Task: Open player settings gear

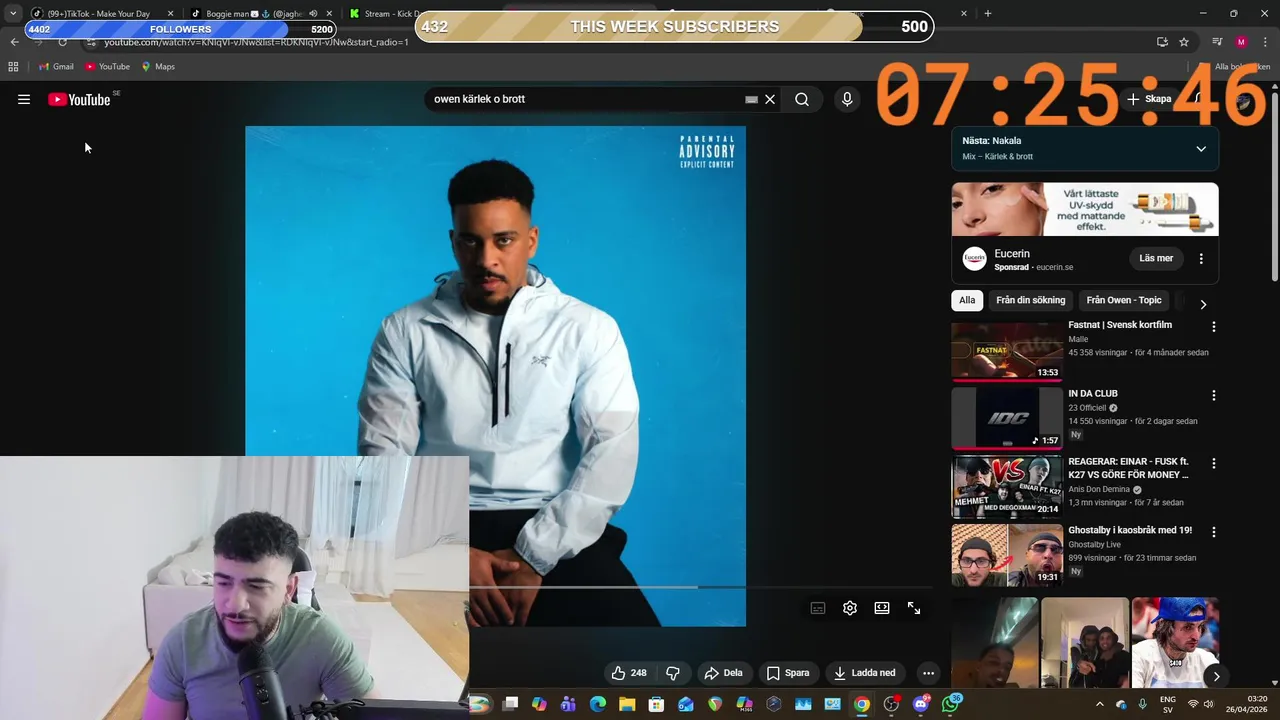Action: (850, 608)
